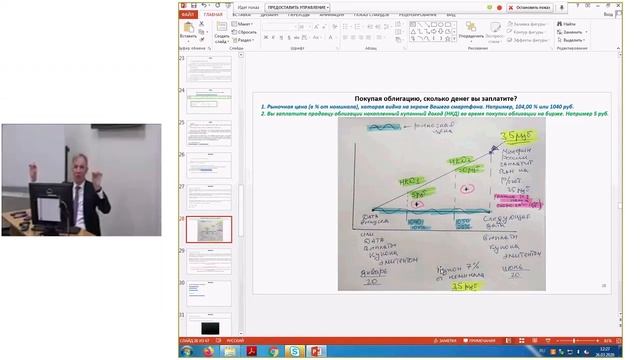Expand the Раздел (Section) dropdown

pyautogui.click(x=243, y=40)
